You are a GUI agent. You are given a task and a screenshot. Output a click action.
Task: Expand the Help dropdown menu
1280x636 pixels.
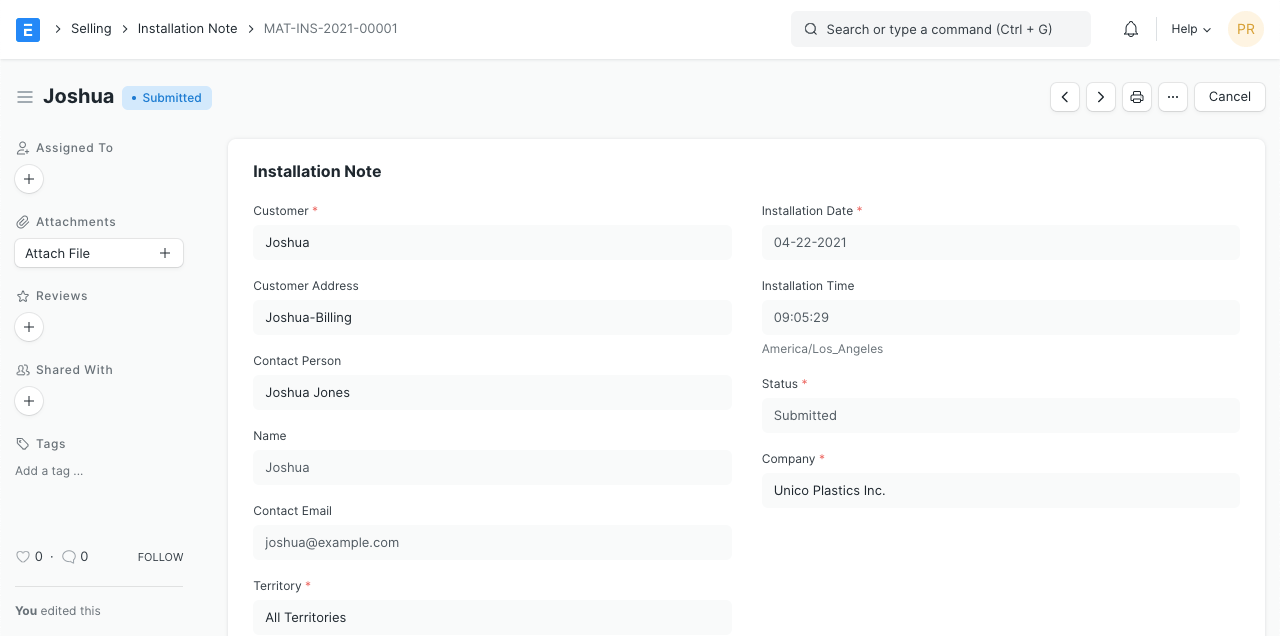click(1191, 29)
